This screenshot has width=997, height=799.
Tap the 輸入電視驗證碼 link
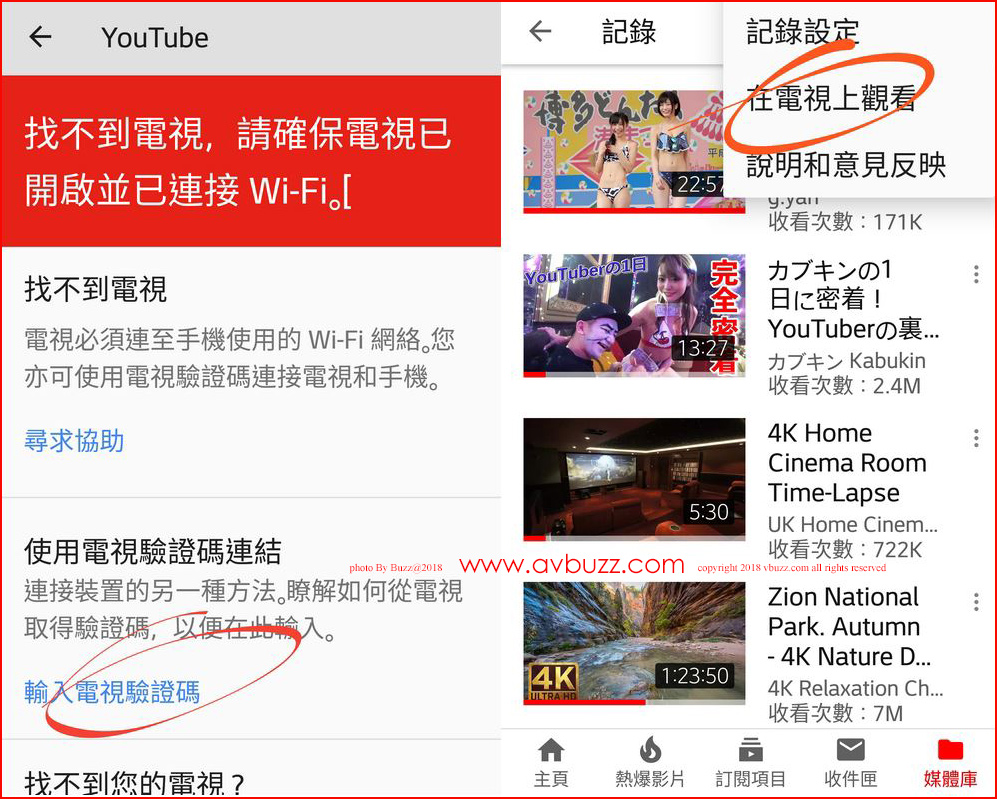pyautogui.click(x=112, y=691)
